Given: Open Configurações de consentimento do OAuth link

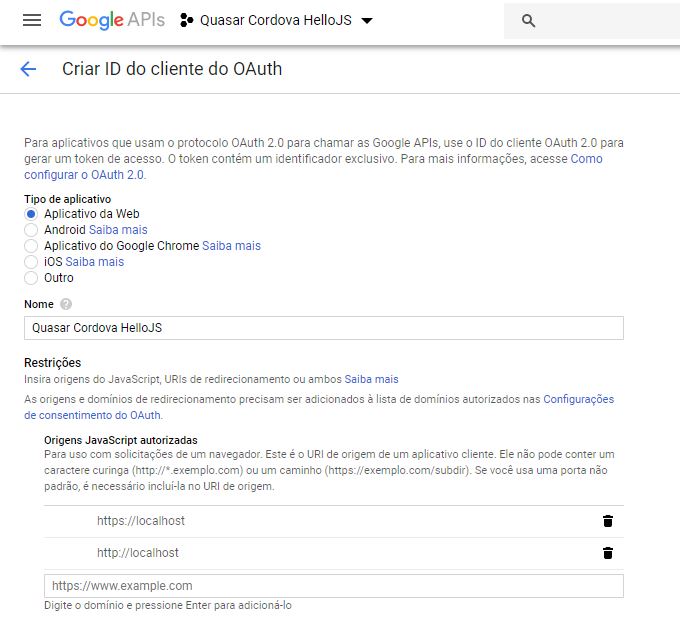Looking at the screenshot, I should pyautogui.click(x=578, y=399).
